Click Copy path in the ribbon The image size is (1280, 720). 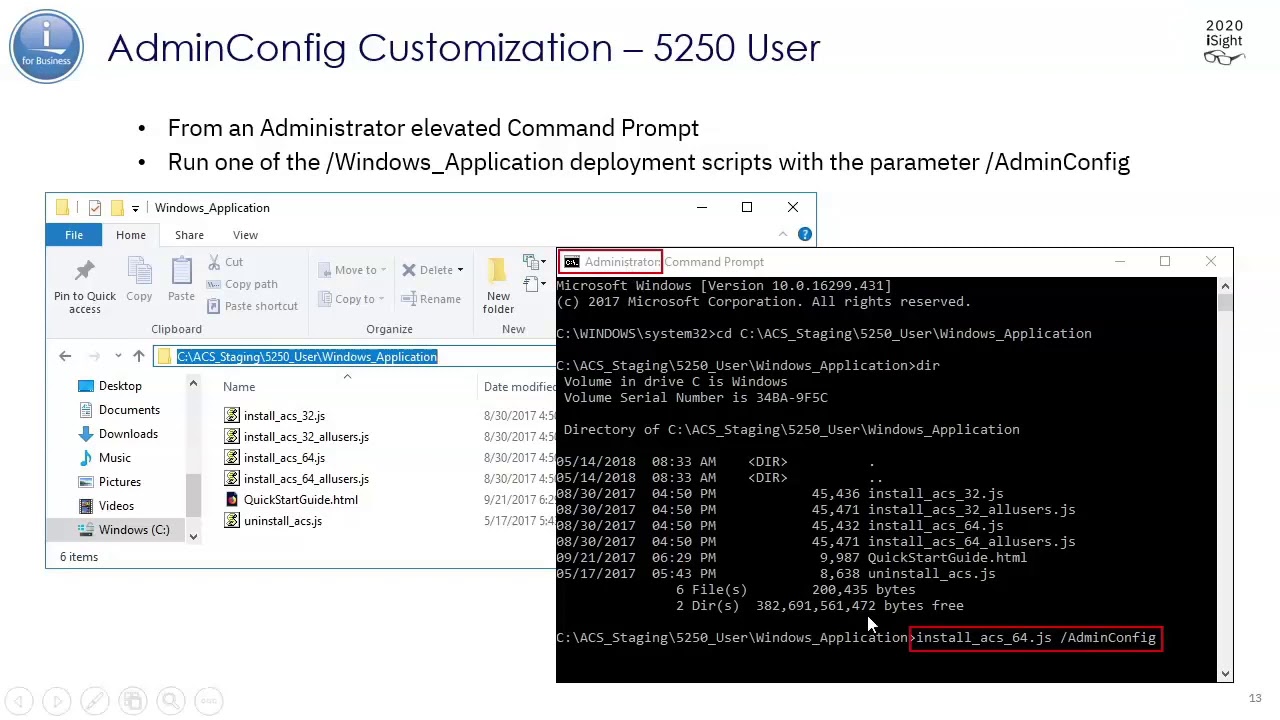click(242, 284)
